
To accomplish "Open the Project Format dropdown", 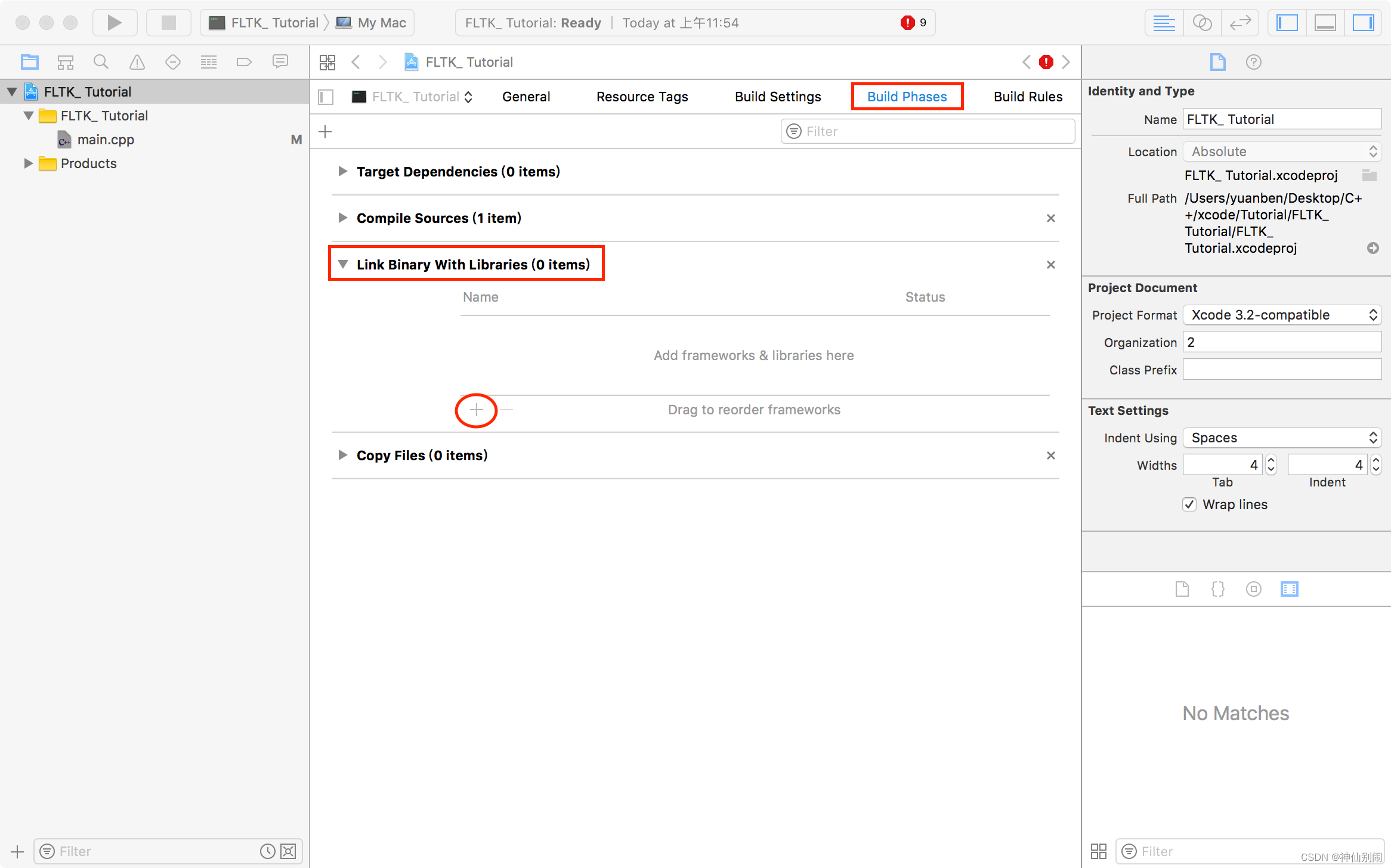I will [x=1282, y=315].
